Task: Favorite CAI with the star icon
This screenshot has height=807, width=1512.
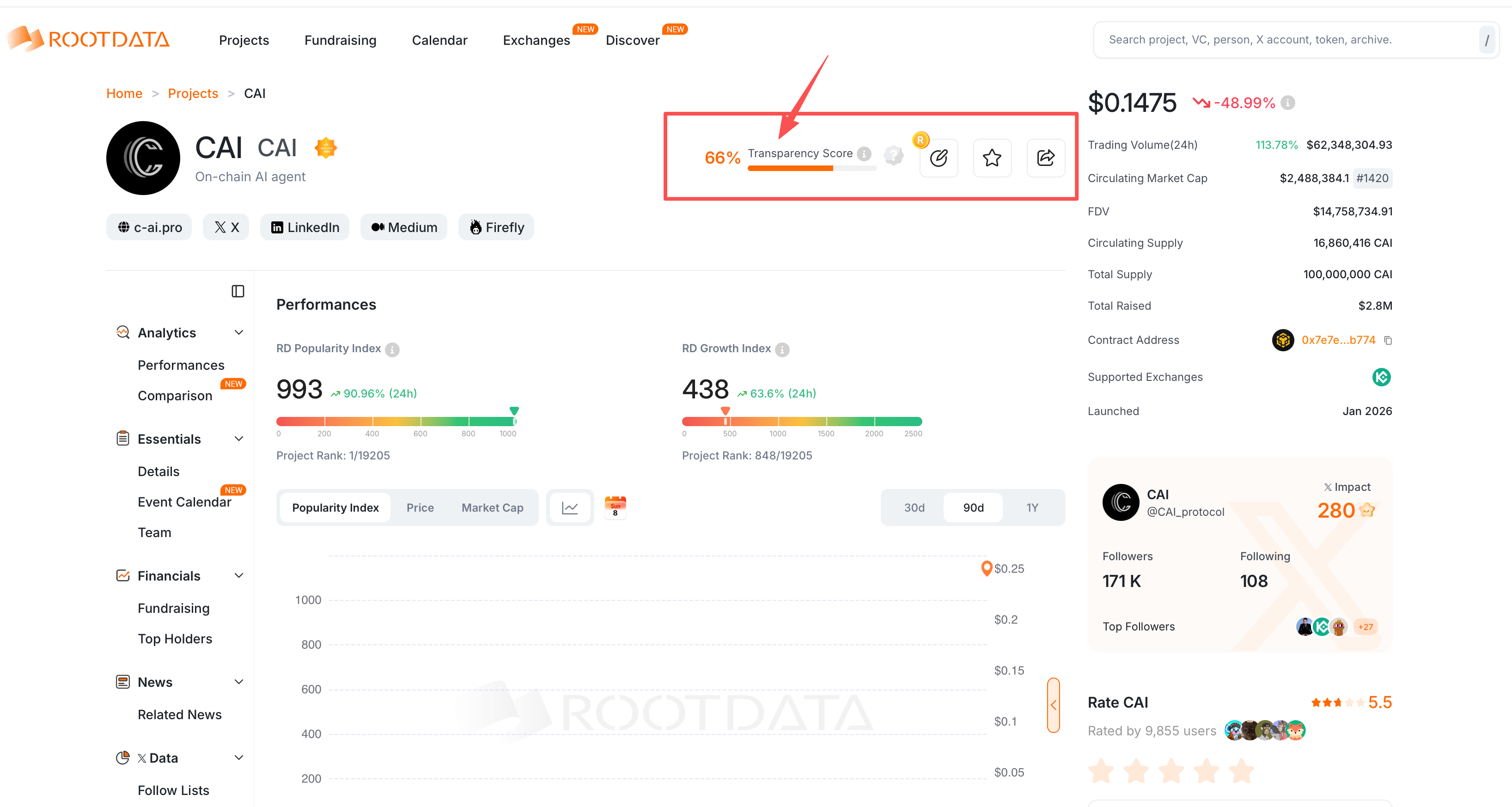Action: 992,158
